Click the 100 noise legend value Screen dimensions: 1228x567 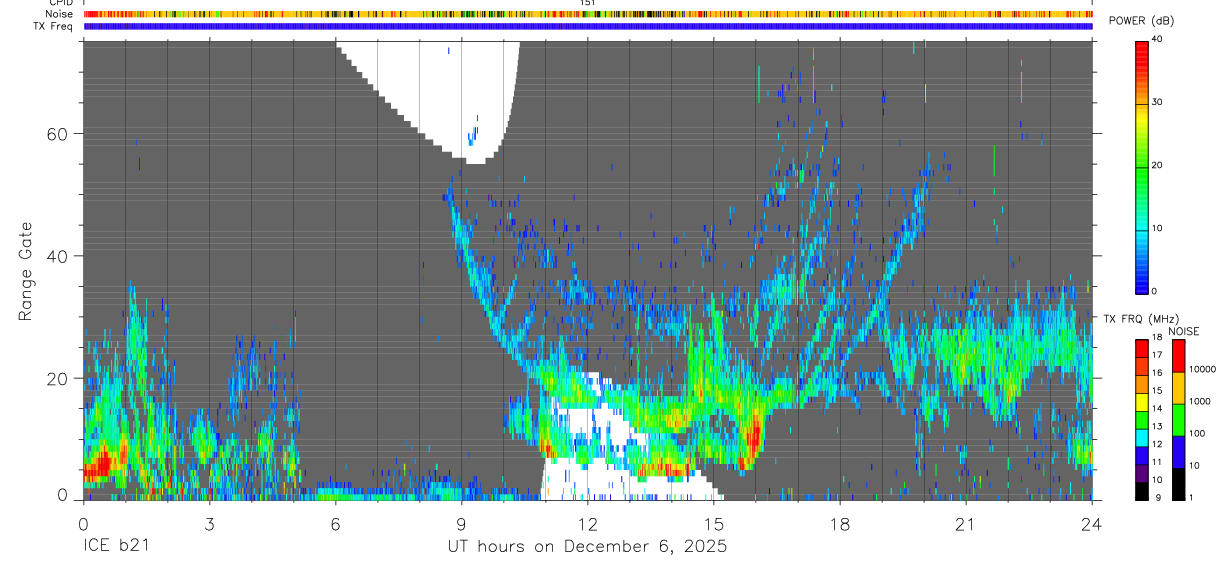tap(1197, 433)
